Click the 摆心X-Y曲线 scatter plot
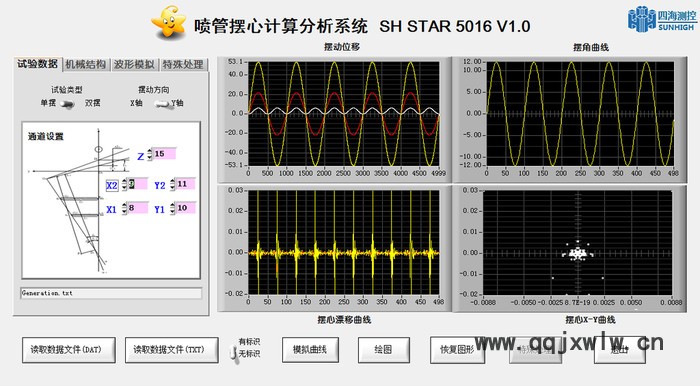This screenshot has height=386, width=700. 578,243
